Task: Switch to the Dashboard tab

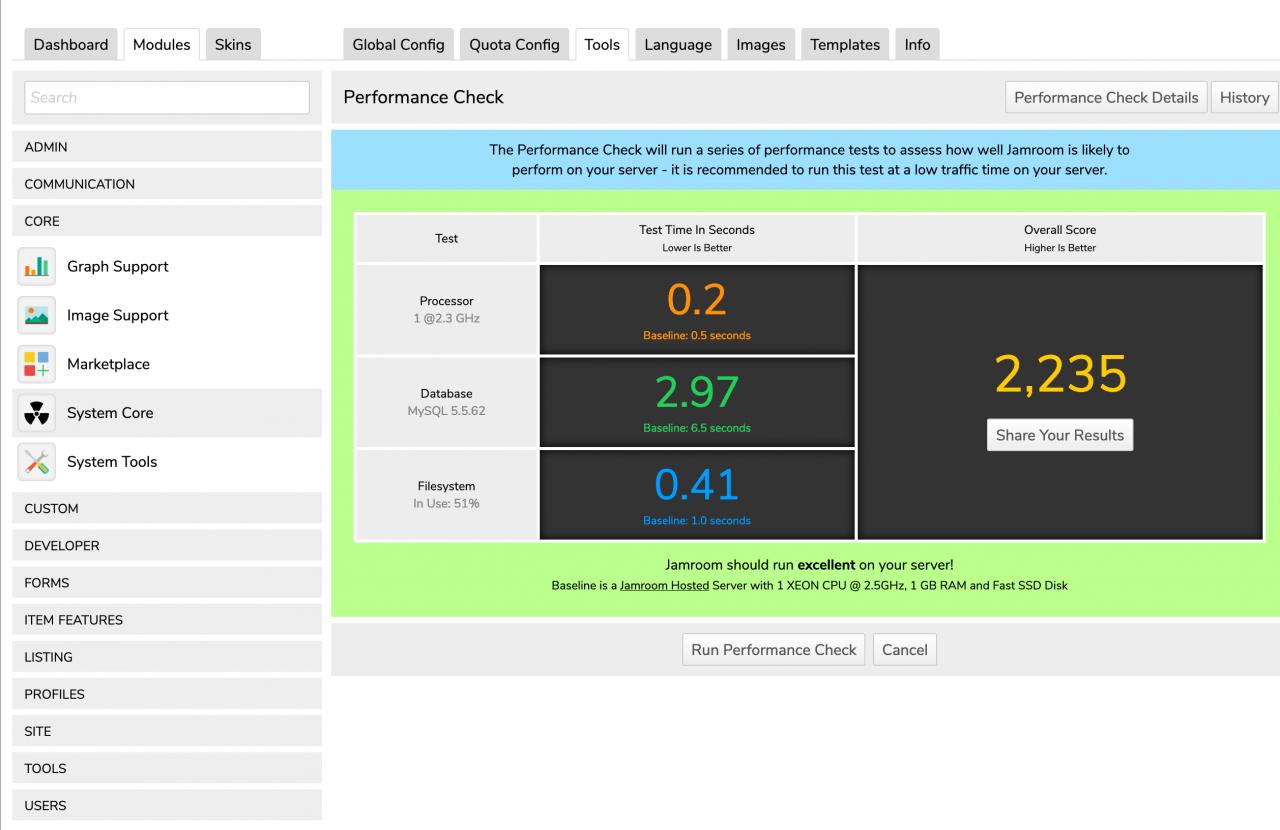Action: pos(70,45)
